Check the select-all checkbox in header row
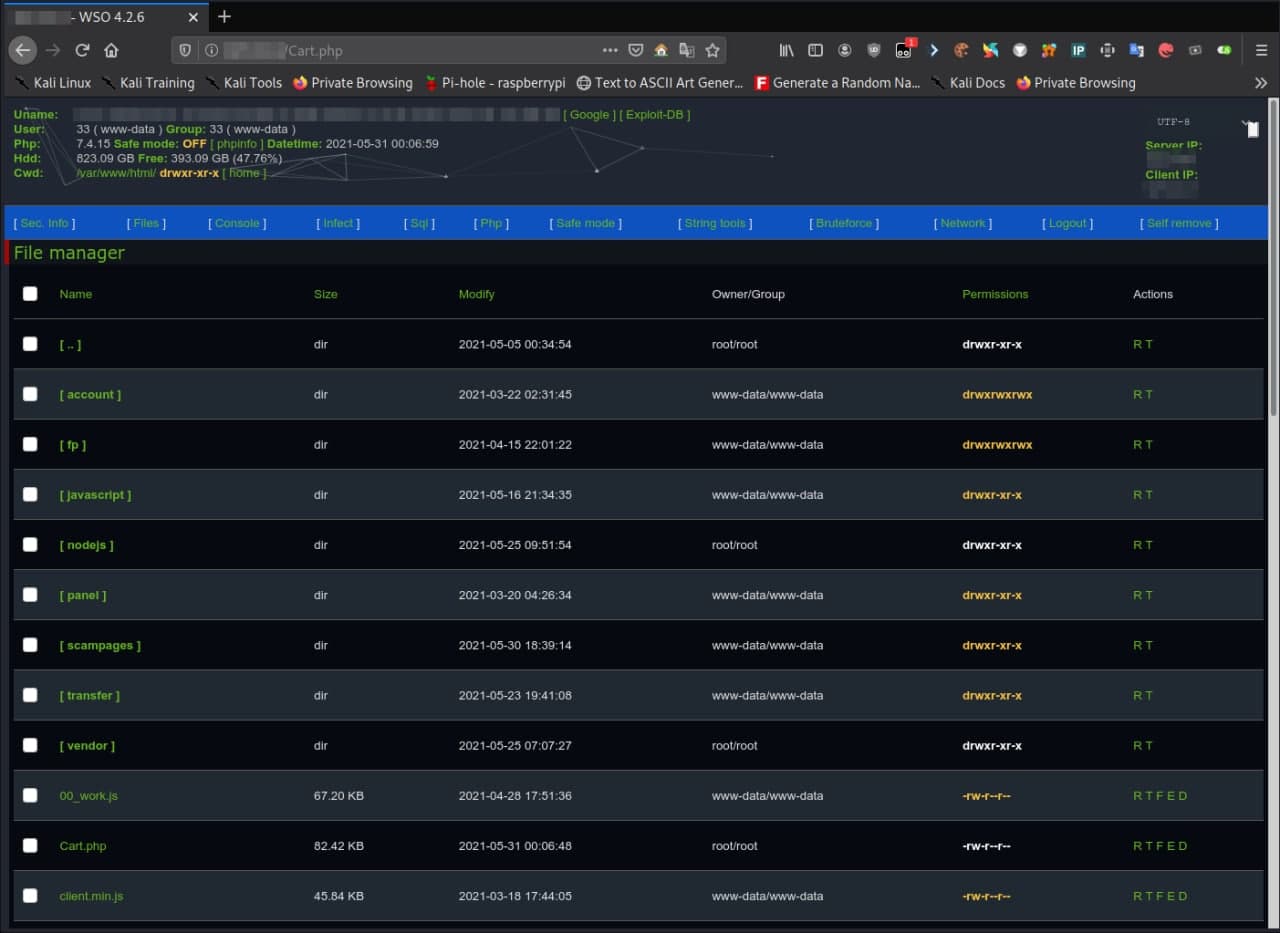The width and height of the screenshot is (1280, 933). click(x=30, y=293)
